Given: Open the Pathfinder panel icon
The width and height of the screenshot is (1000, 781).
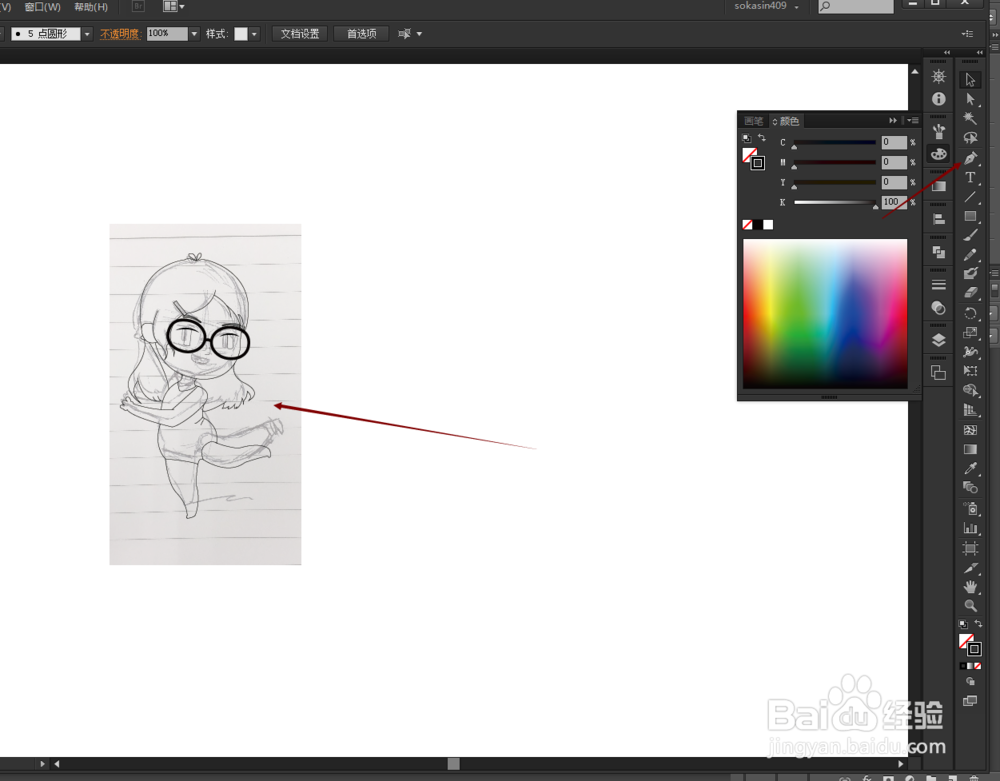Looking at the screenshot, I should tap(938, 252).
